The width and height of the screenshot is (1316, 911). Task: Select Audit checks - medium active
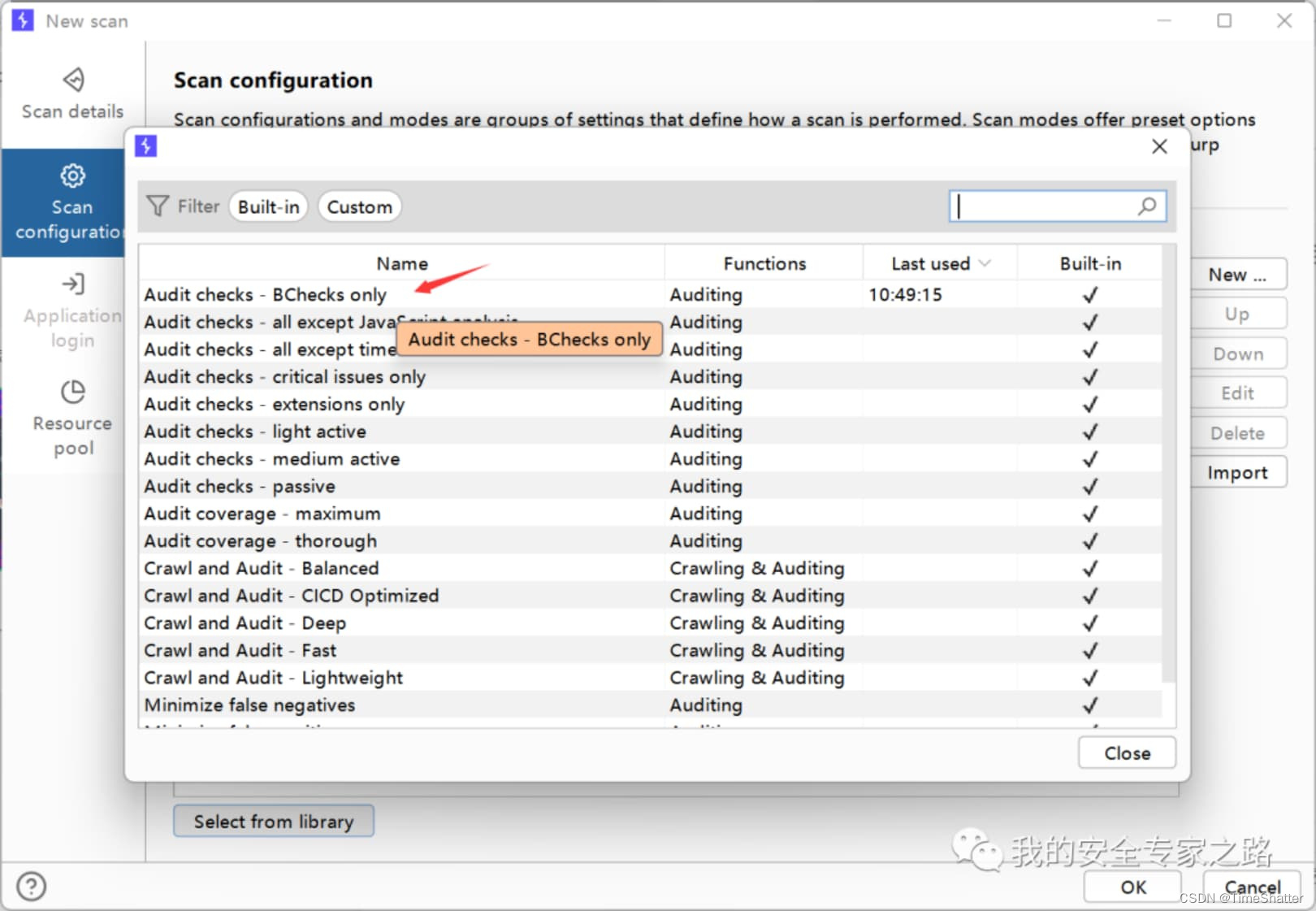tap(650, 458)
